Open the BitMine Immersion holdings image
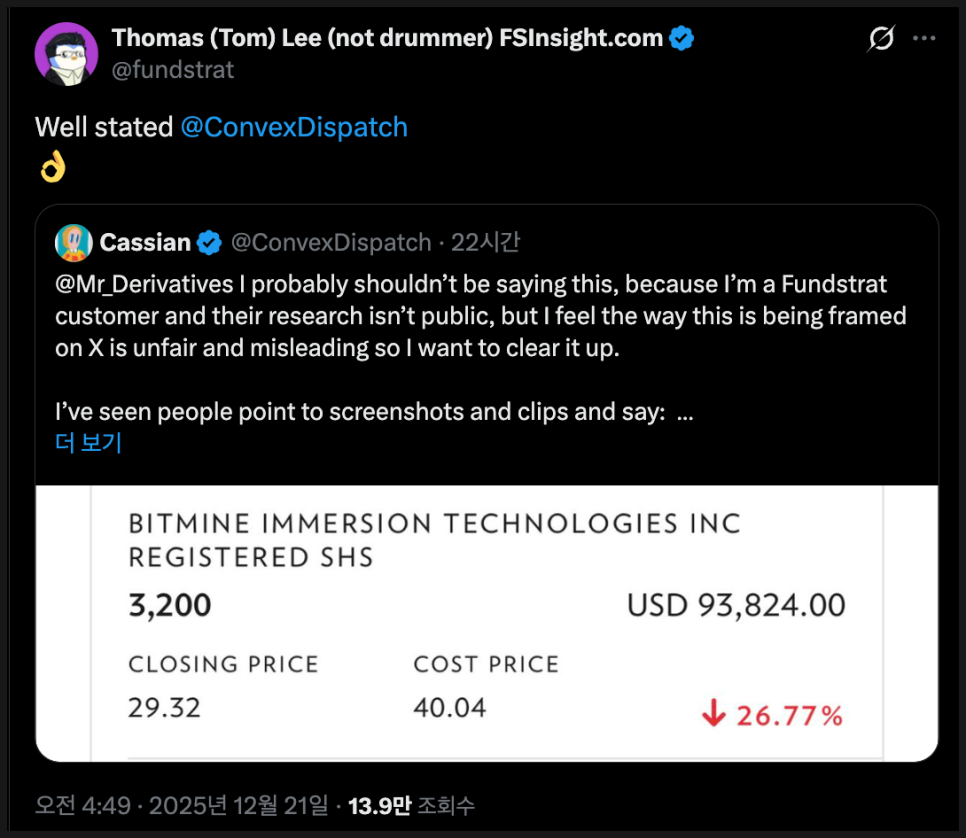This screenshot has height=838, width=966. pos(487,622)
